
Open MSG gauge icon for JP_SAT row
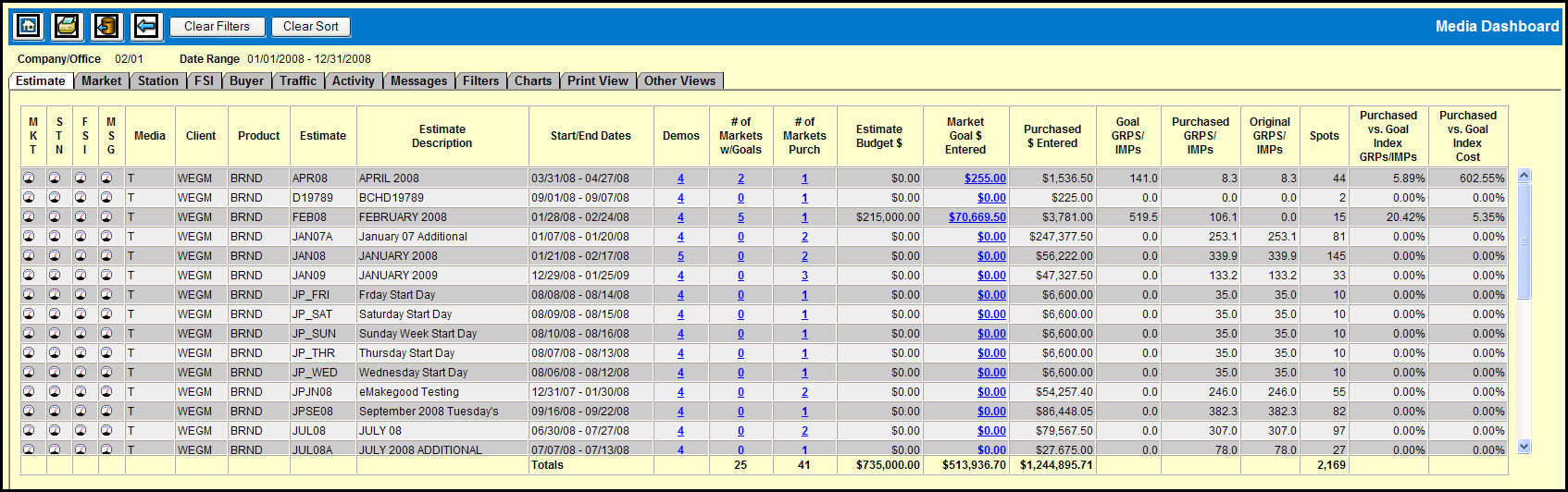click(106, 314)
